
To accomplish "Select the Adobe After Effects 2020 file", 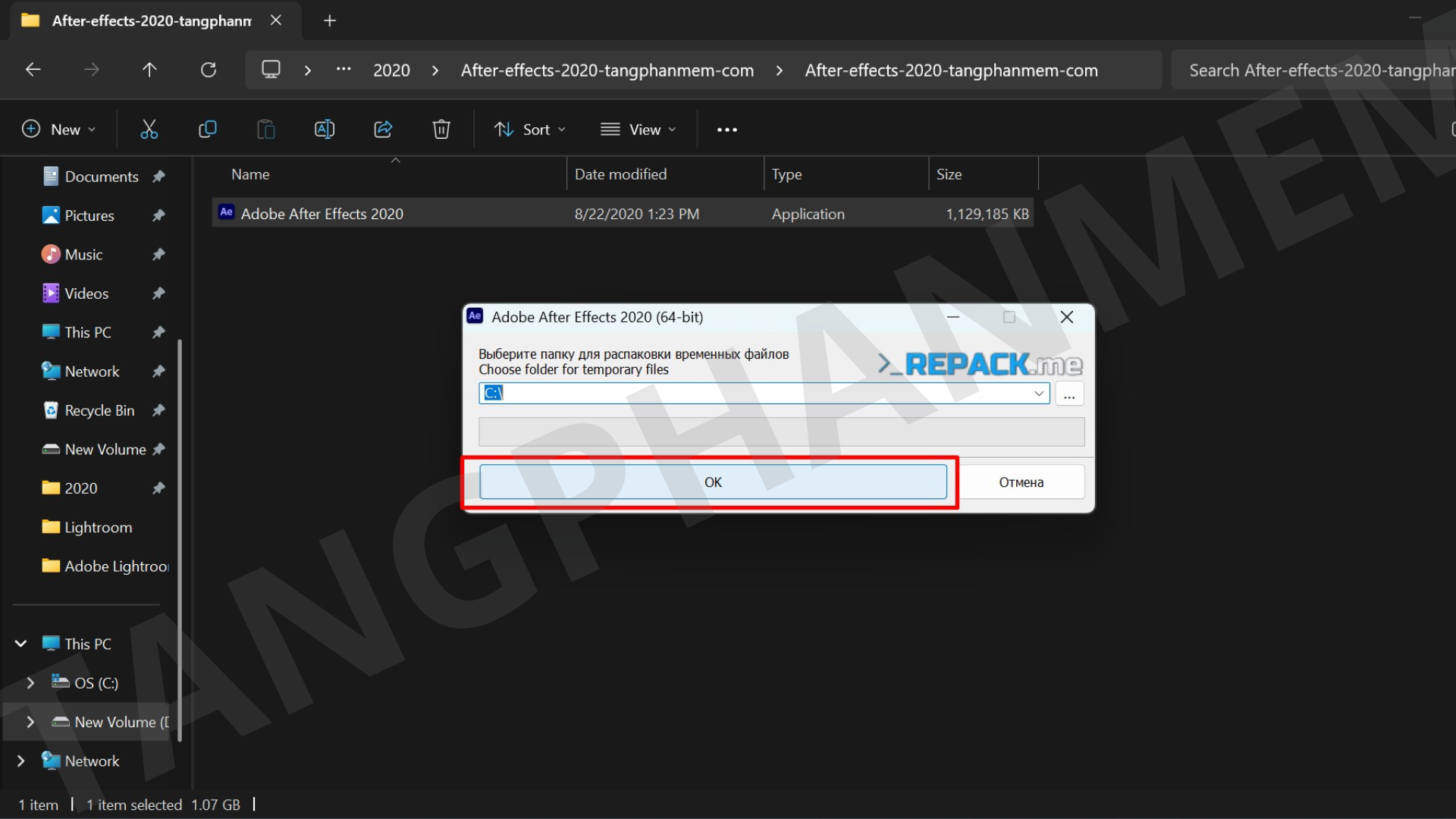I will click(623, 214).
